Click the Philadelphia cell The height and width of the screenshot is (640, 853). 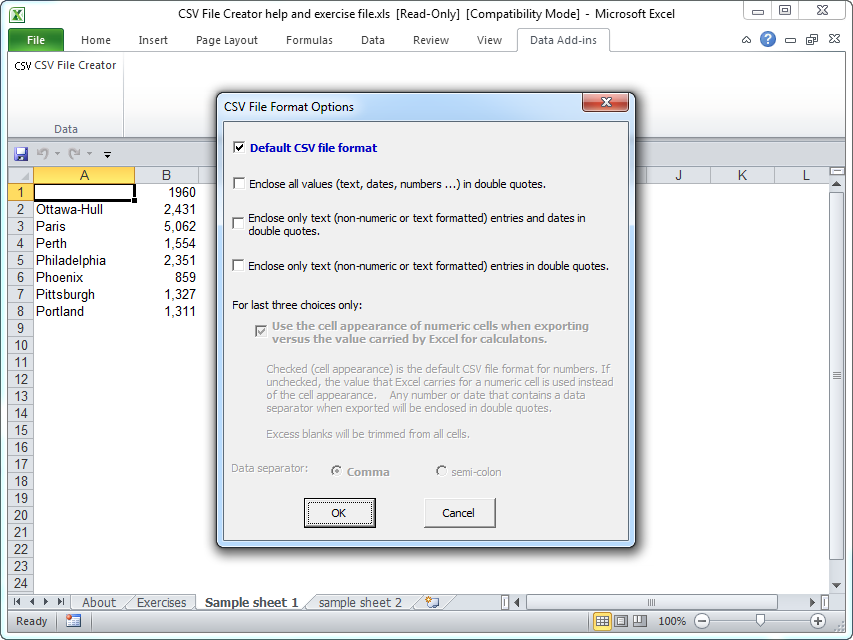[84, 260]
